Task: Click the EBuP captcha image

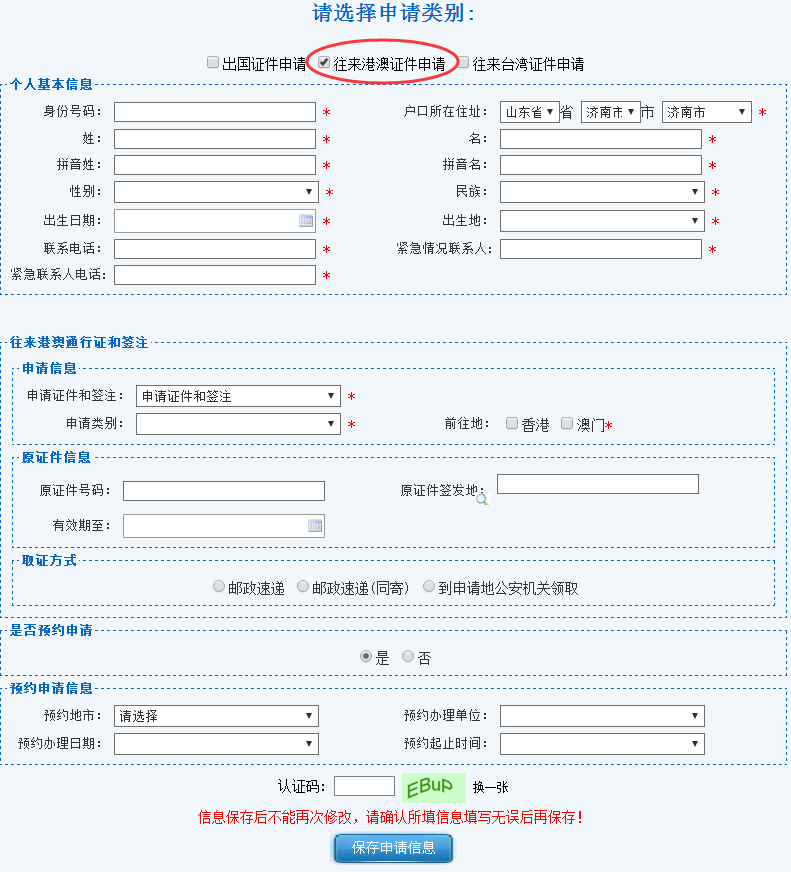Action: click(435, 787)
